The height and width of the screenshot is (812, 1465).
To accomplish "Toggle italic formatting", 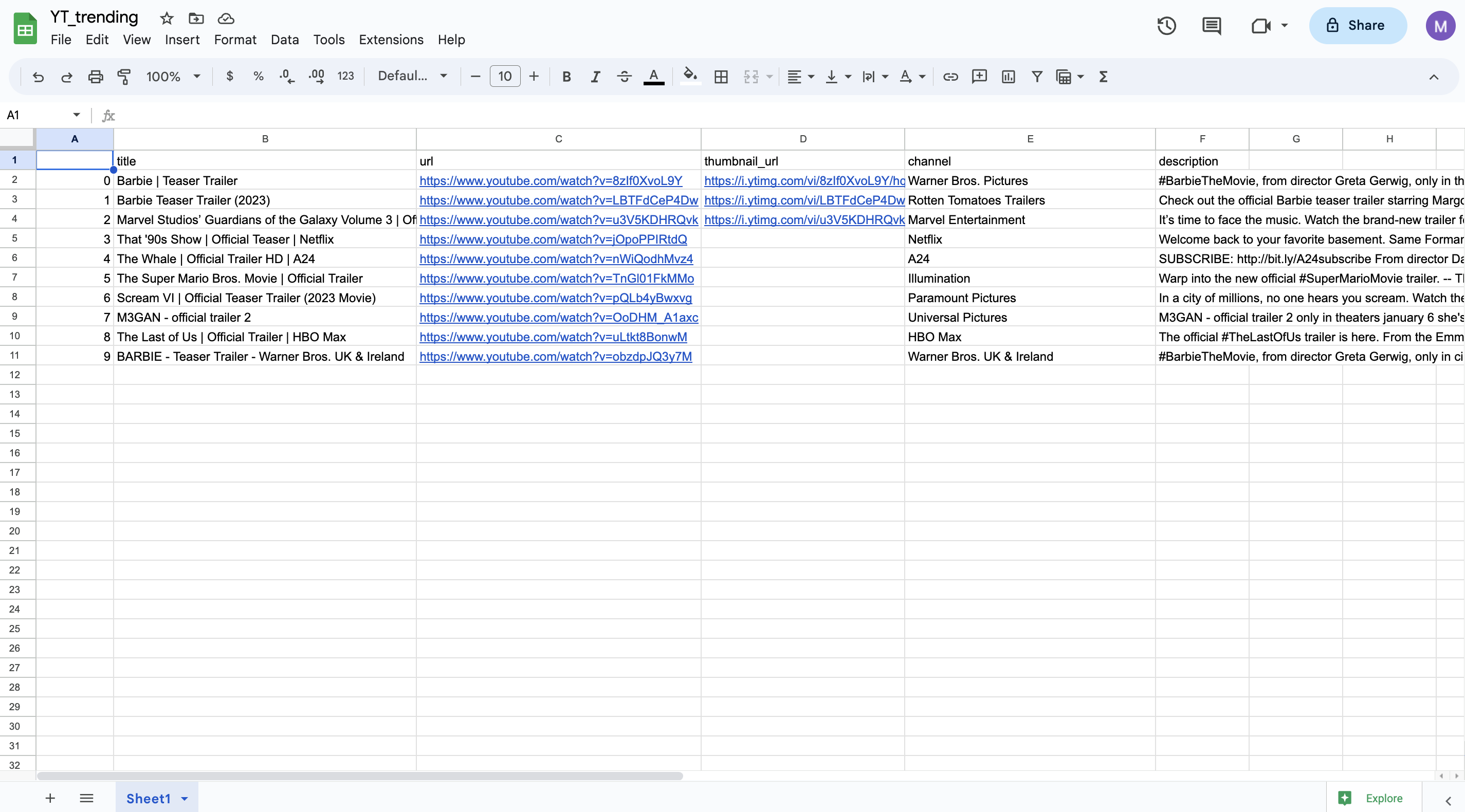I will (x=595, y=77).
